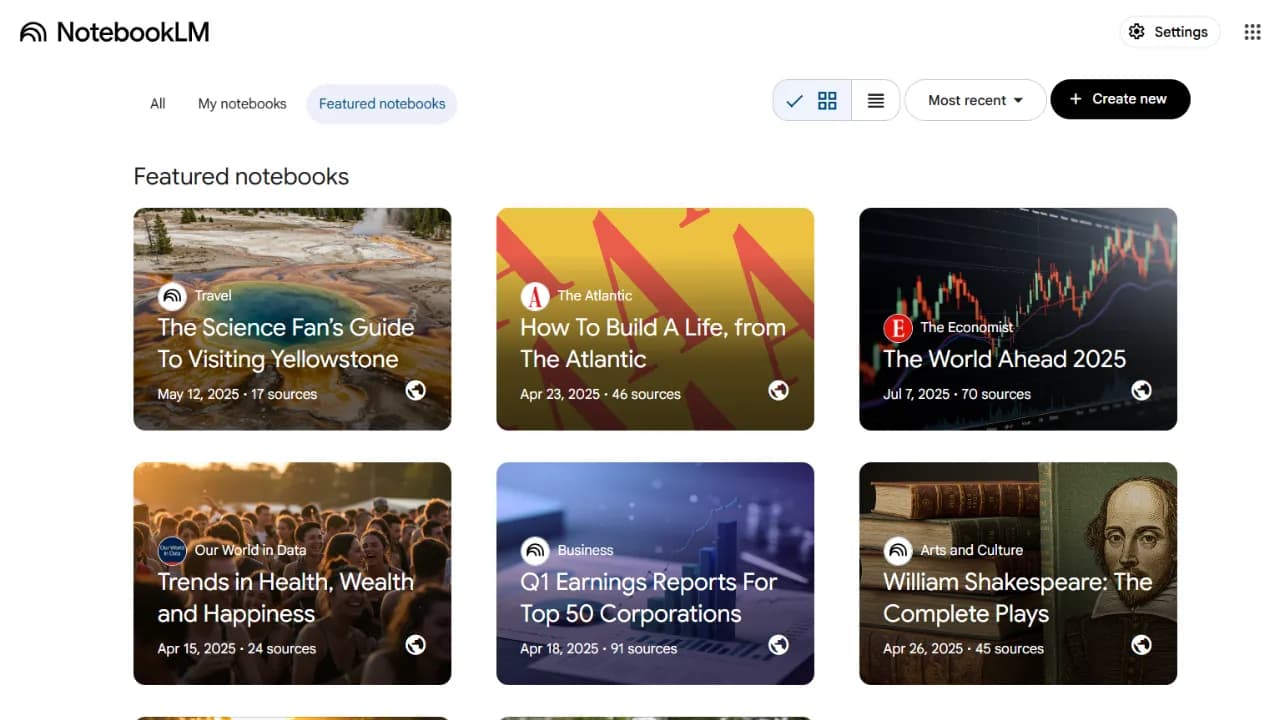The image size is (1280, 720).
Task: Click the 'Apr 23, 2025 · 46 sources' text
Action: [600, 394]
